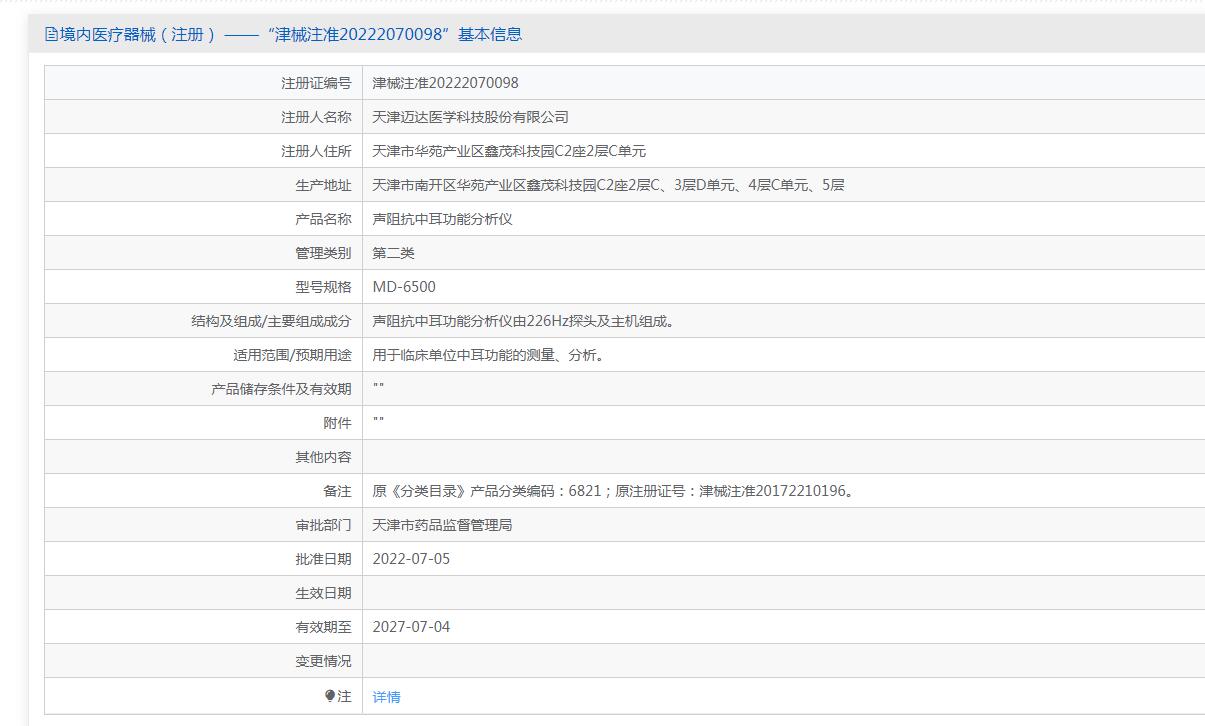Open the 详情 link
This screenshot has height=726, width=1205.
tap(386, 697)
